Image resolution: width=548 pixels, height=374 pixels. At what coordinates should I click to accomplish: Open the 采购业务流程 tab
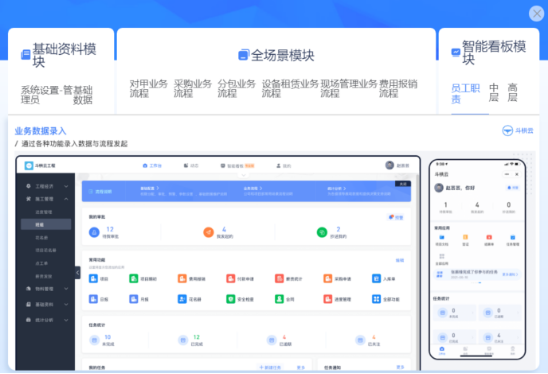click(193, 88)
